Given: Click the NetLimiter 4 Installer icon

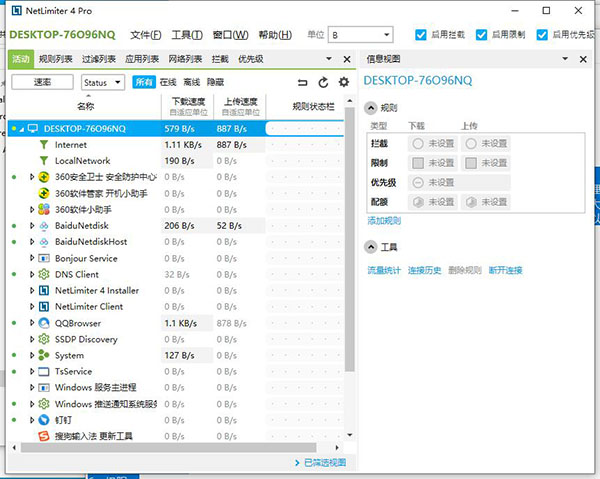Looking at the screenshot, I should point(44,291).
